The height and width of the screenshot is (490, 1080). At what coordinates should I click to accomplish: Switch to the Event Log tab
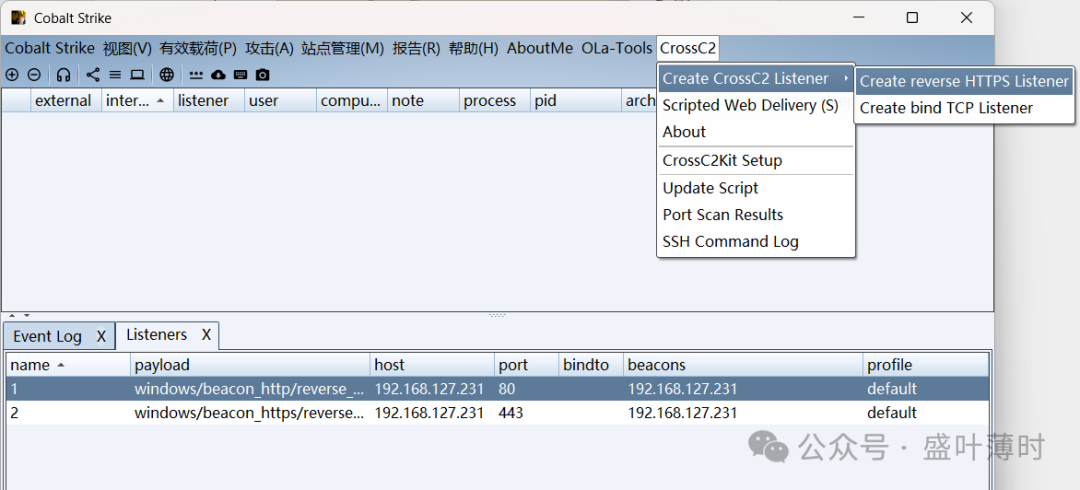point(48,336)
